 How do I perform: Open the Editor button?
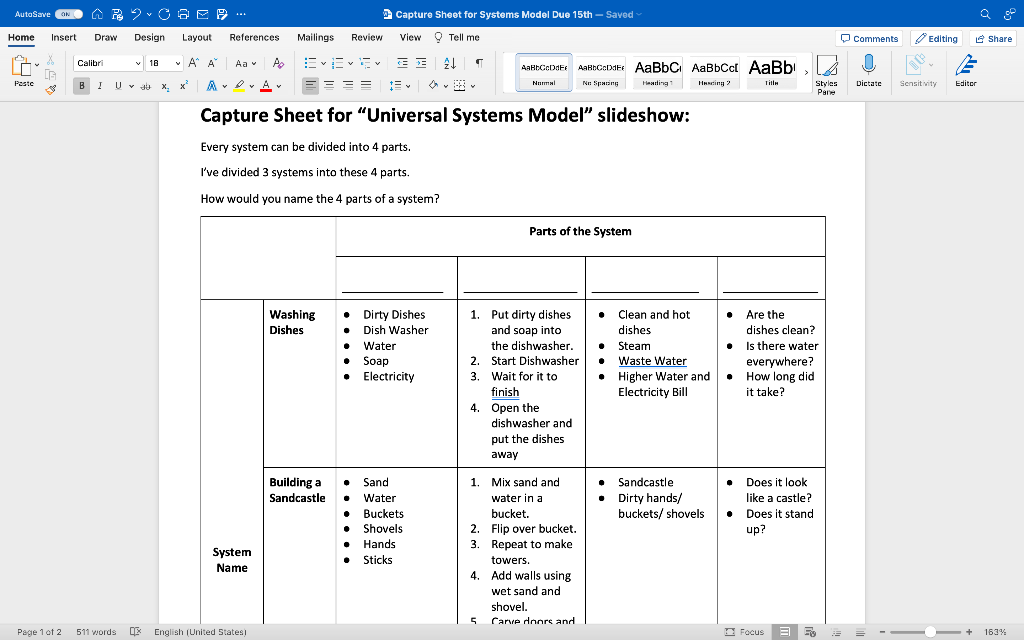[966, 71]
